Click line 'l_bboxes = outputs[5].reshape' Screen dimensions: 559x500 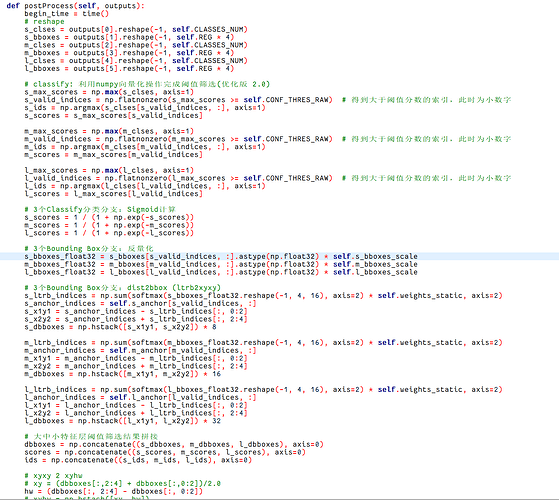(x=129, y=68)
